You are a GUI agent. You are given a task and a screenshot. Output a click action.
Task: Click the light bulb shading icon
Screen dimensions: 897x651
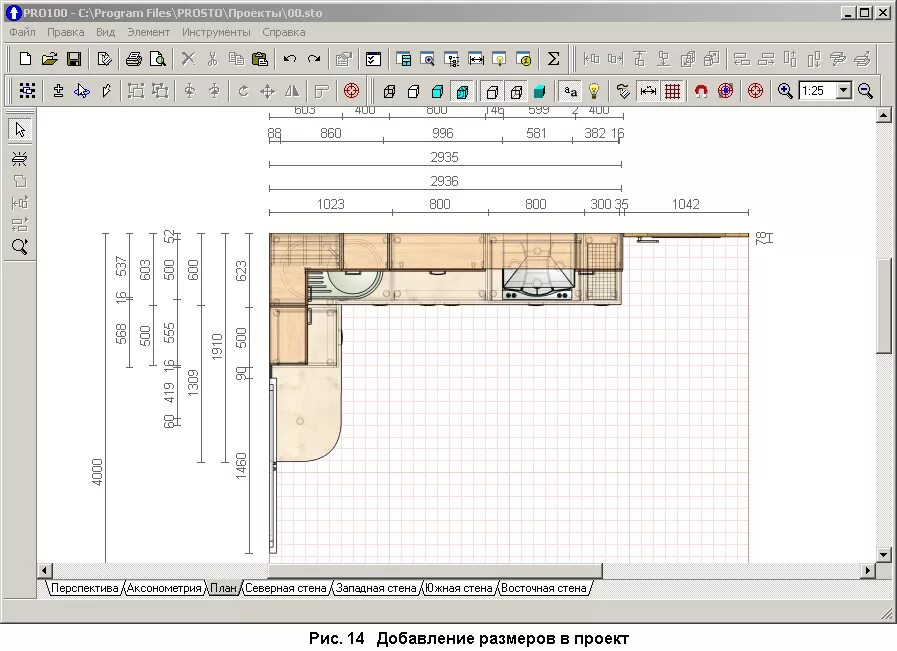click(594, 91)
